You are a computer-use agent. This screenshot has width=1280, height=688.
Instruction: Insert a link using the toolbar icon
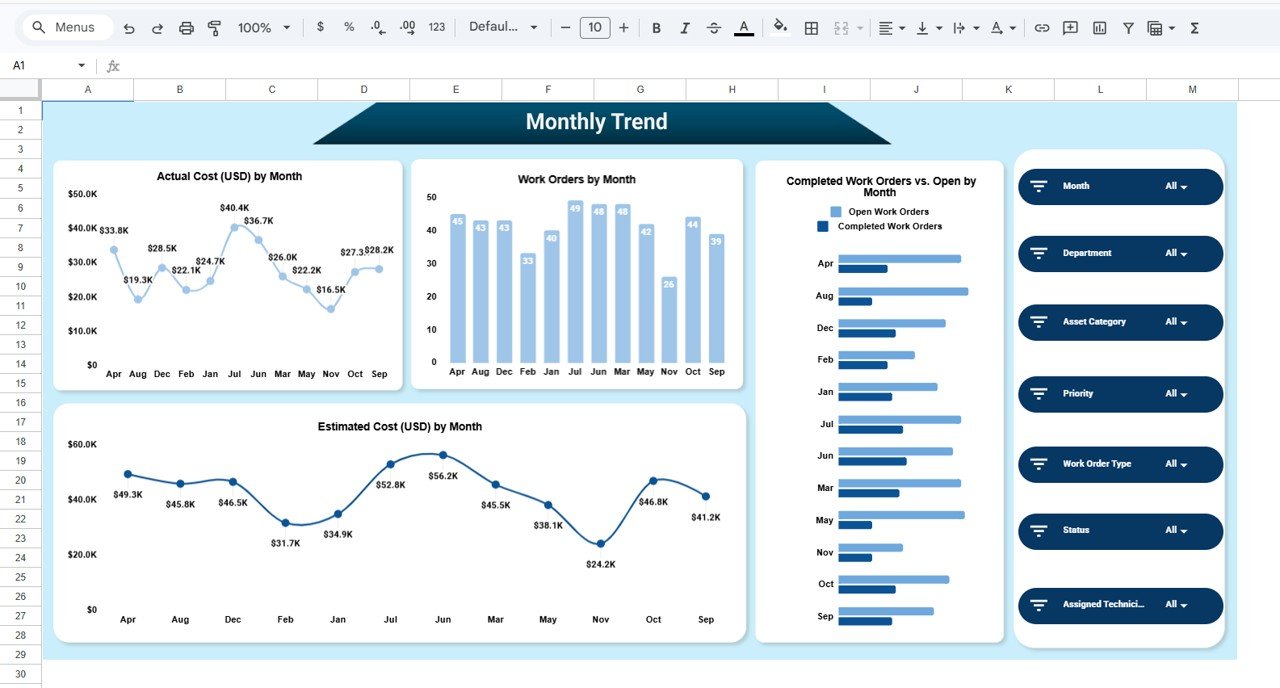click(1042, 27)
